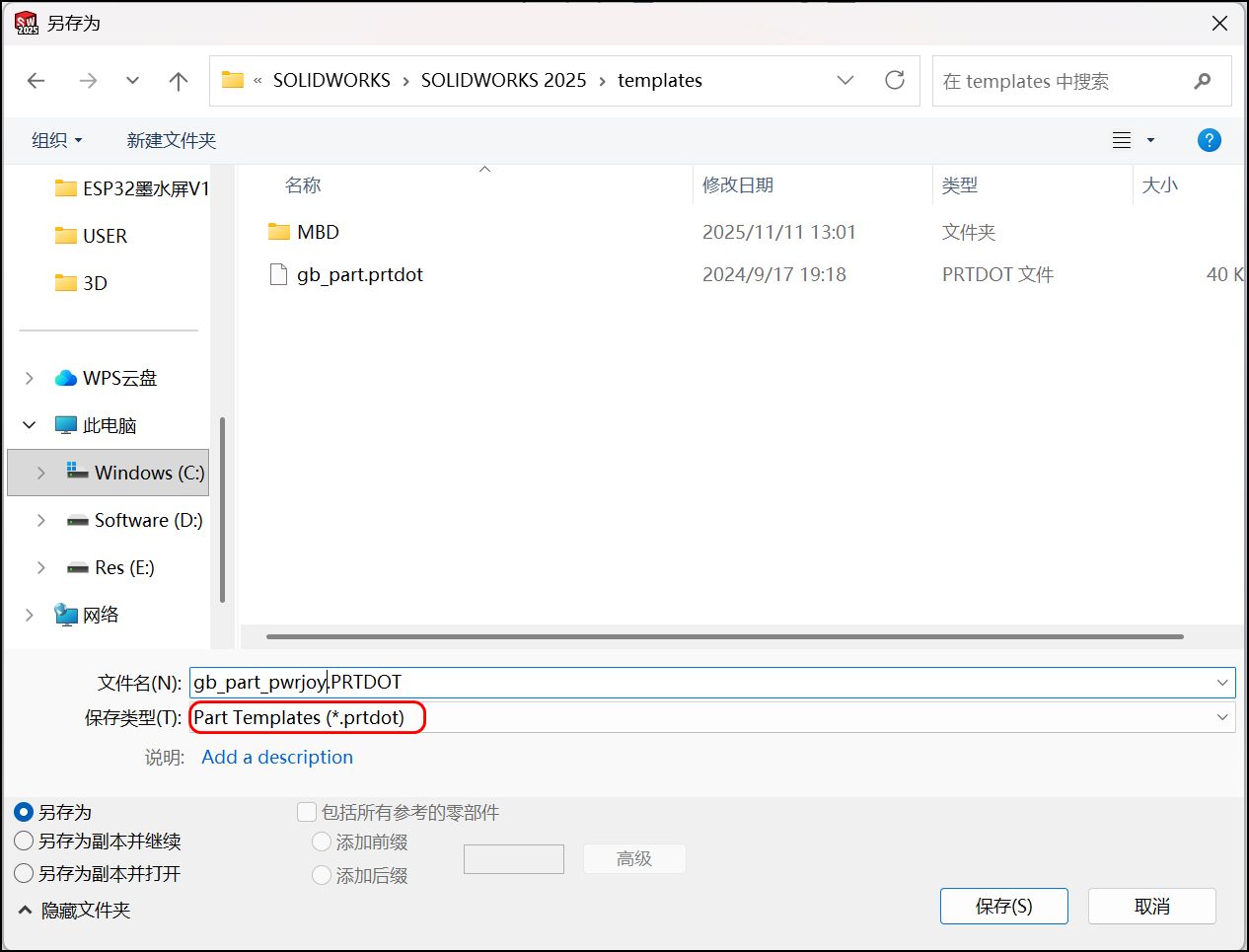Sort by 修改日期 column header
1249x952 pixels.
pos(738,185)
